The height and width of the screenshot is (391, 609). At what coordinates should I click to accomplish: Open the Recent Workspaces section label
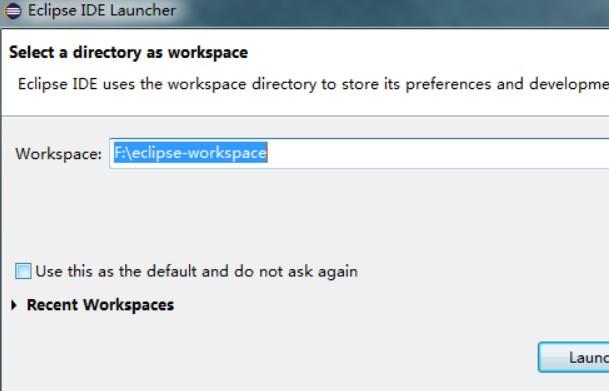(x=100, y=305)
